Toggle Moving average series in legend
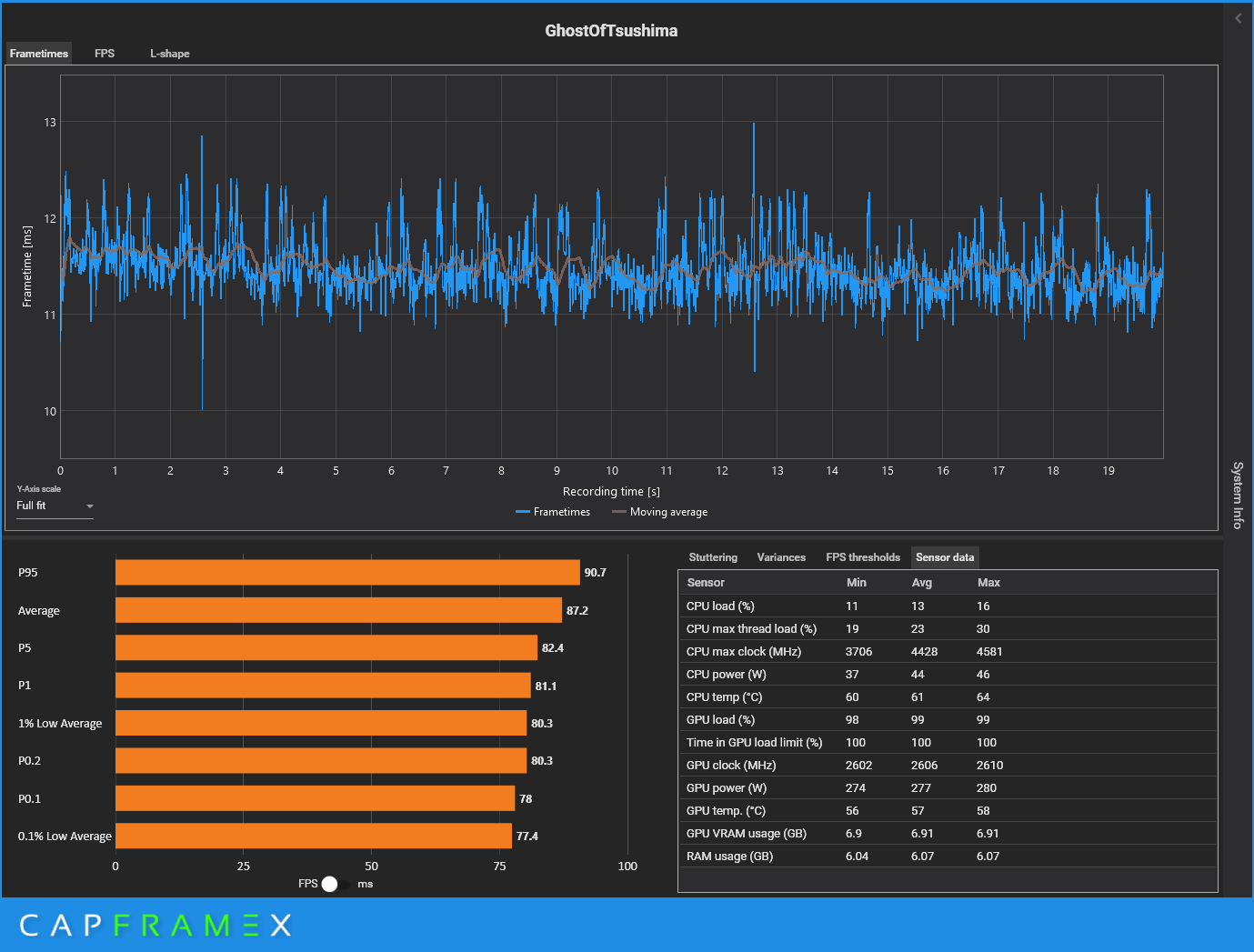Screen dimensions: 1254x952 (660, 512)
